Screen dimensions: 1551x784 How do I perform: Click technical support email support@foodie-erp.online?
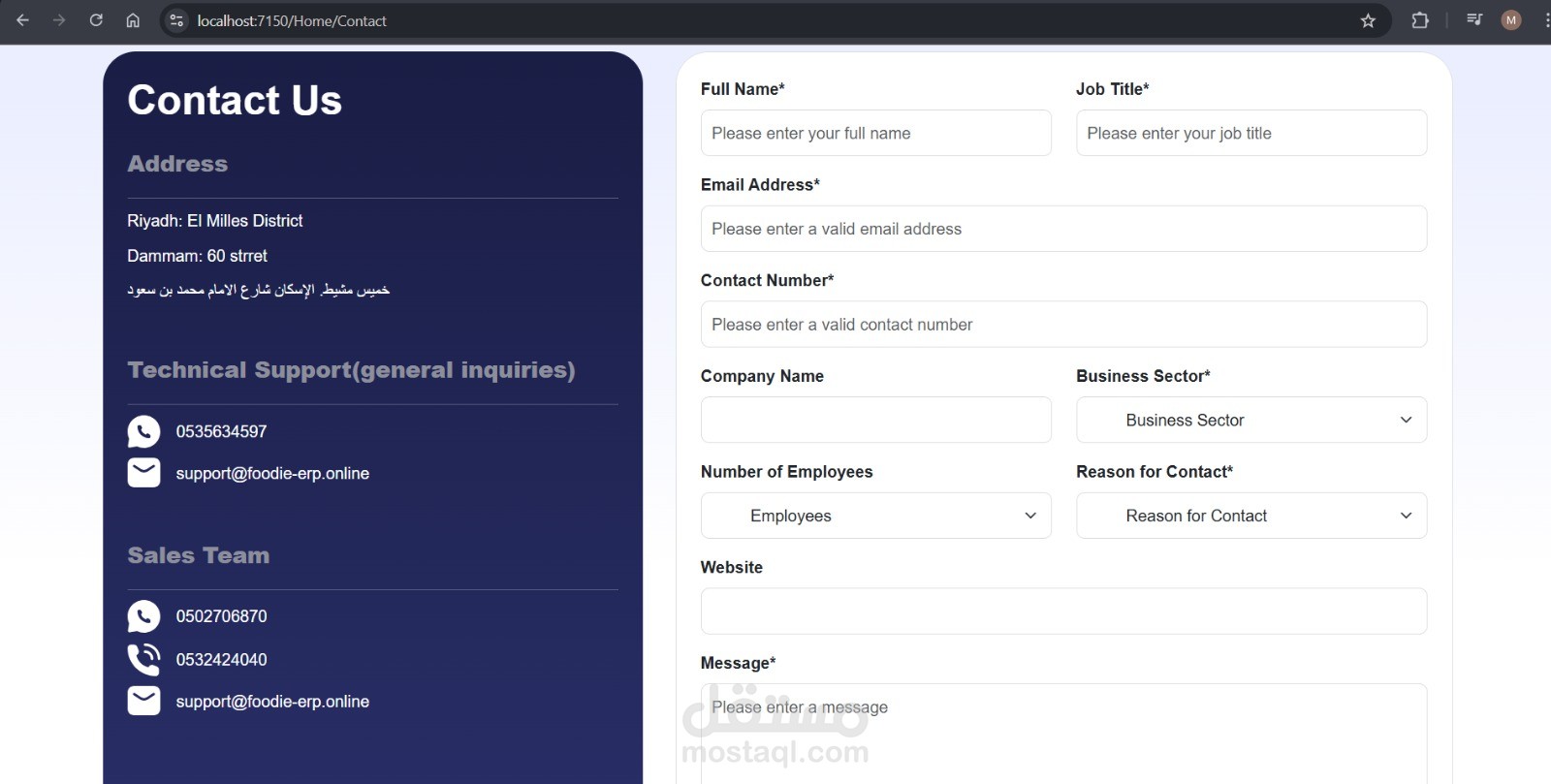pos(272,473)
